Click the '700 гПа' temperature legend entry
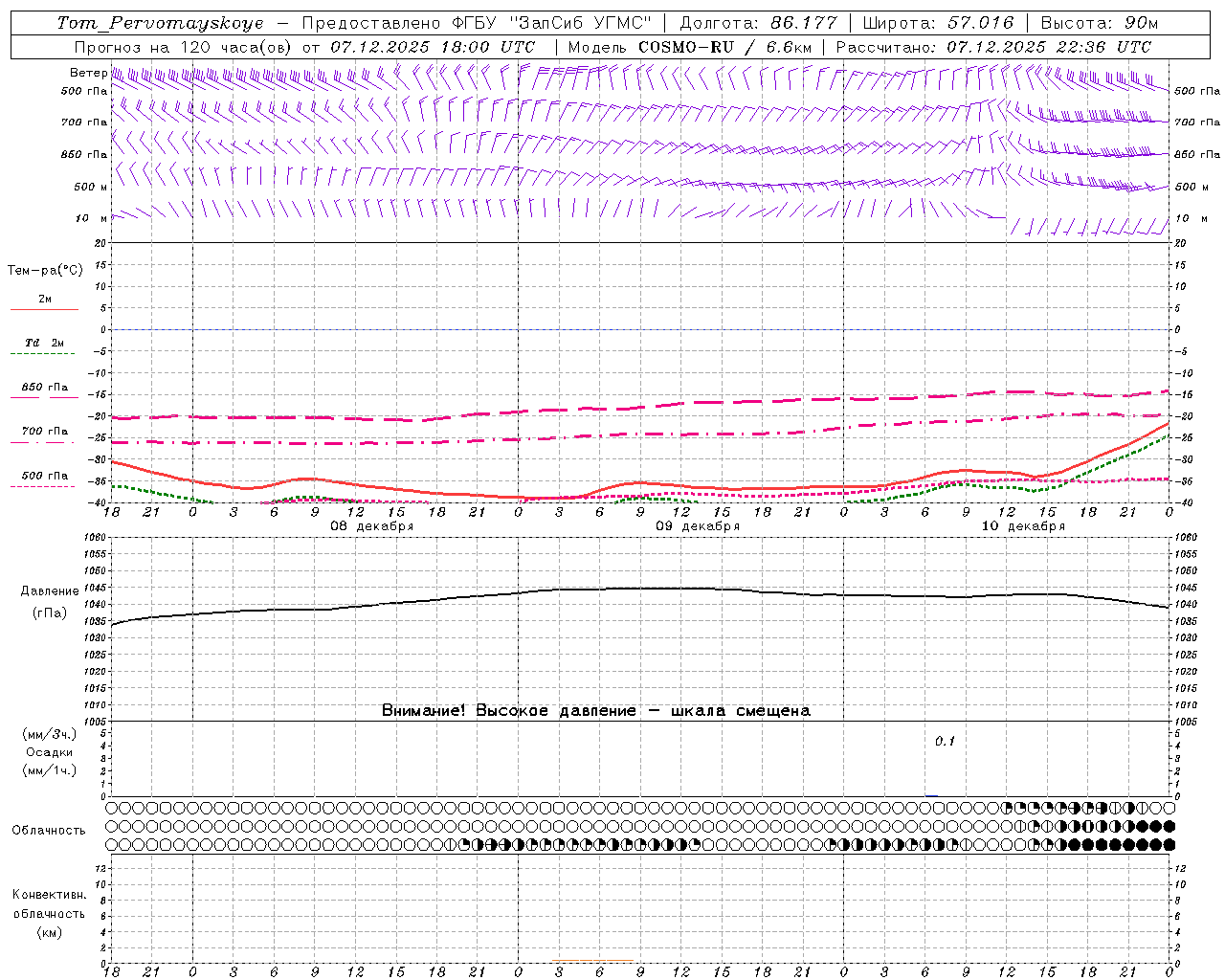The image size is (1225, 980). click(44, 432)
